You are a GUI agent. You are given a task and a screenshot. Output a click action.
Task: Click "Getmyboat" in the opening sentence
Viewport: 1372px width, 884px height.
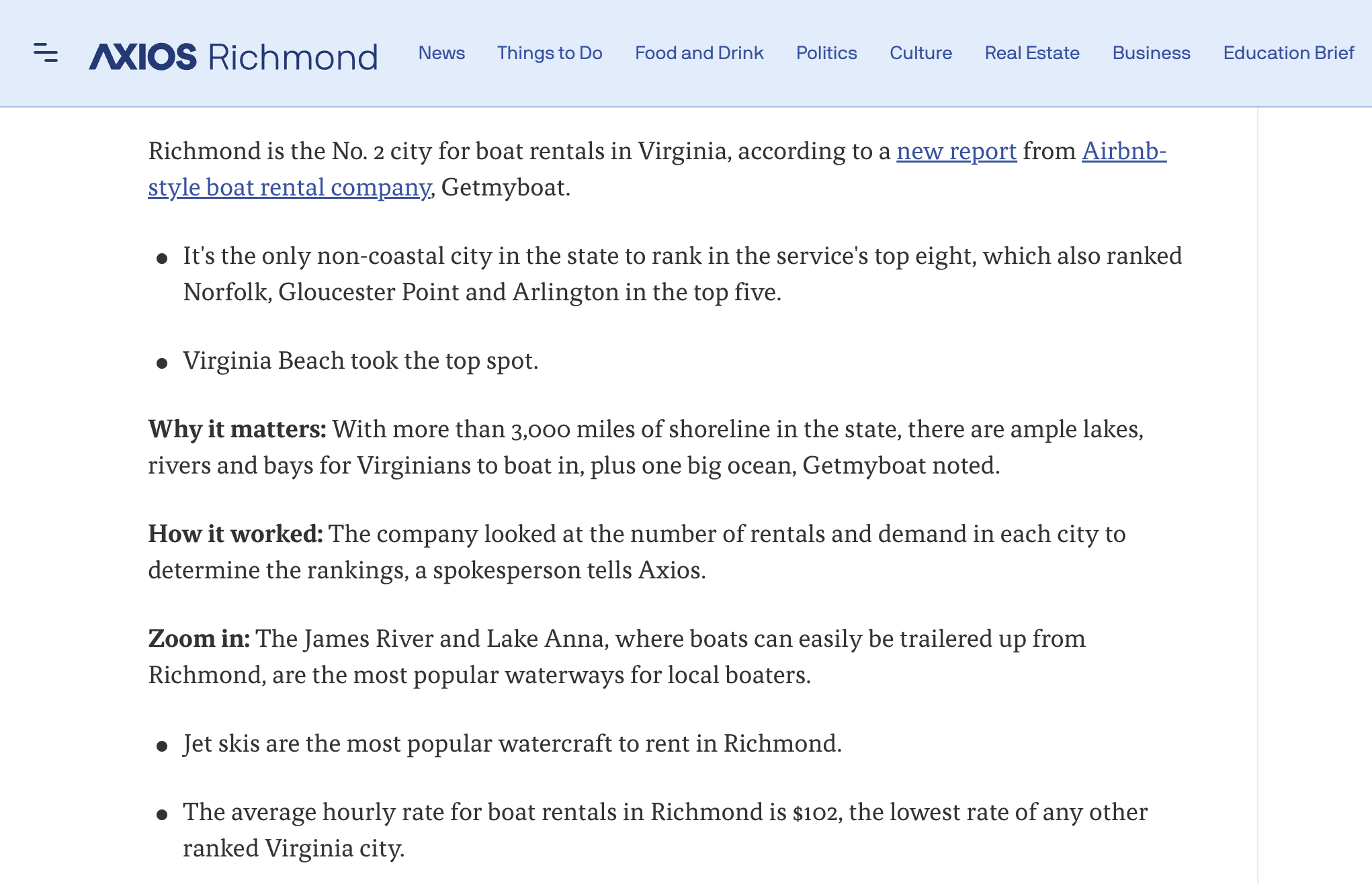point(505,187)
